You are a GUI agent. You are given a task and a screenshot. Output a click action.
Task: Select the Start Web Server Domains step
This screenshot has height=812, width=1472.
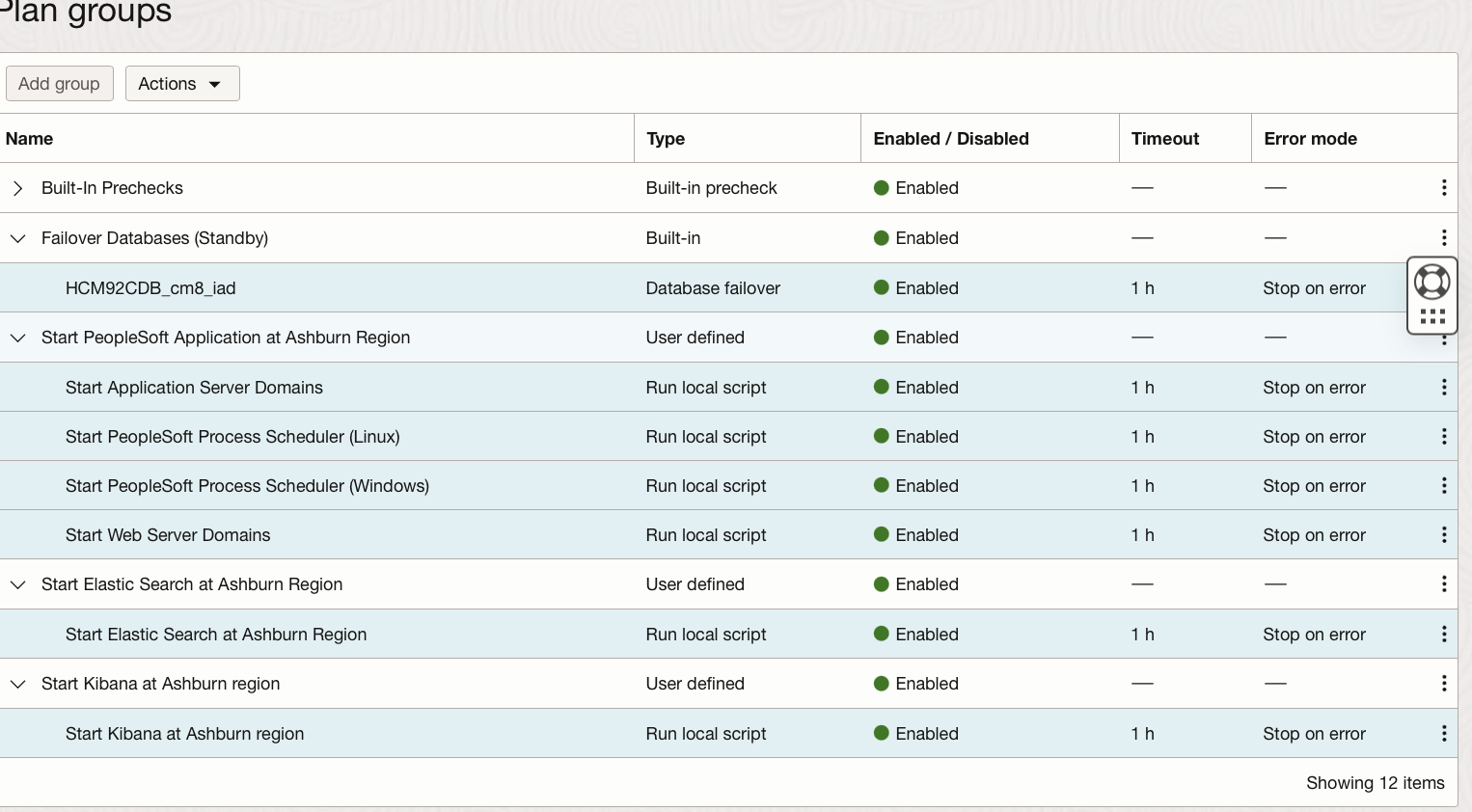[168, 535]
